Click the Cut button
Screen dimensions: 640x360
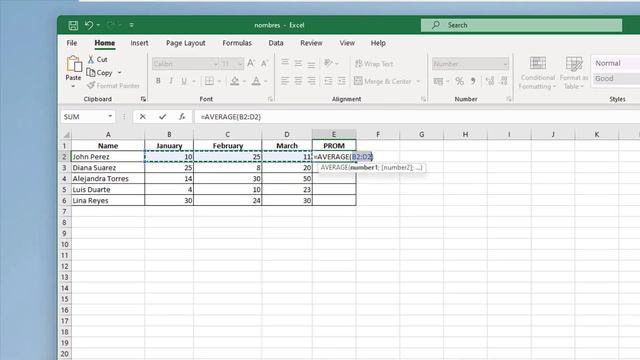98,60
